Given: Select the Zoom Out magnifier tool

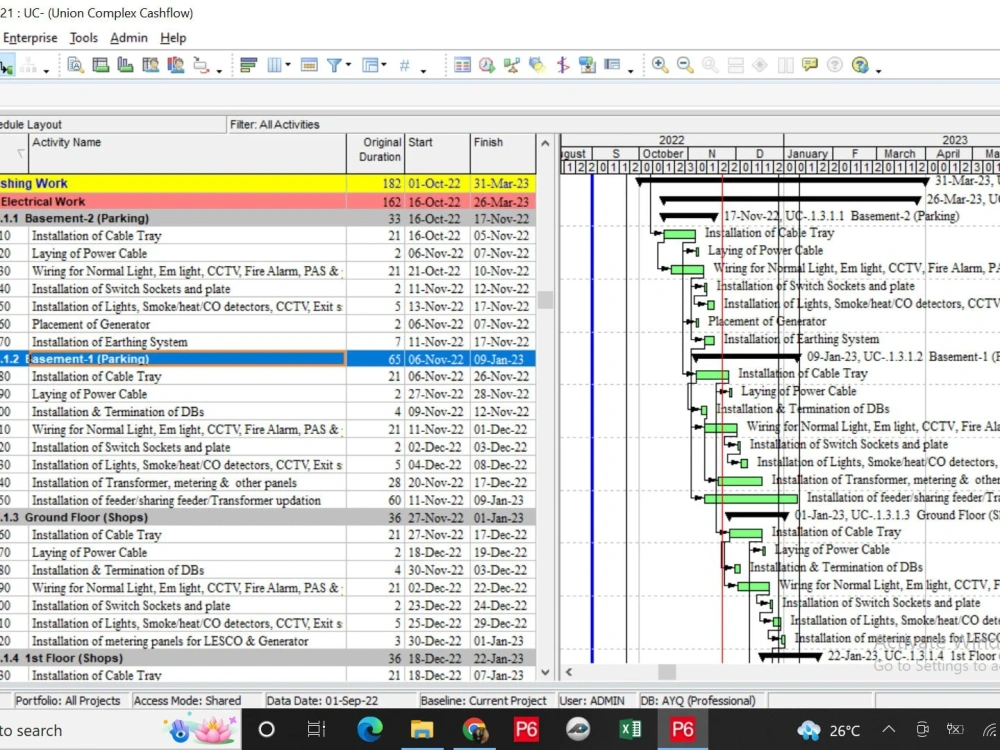Looking at the screenshot, I should [x=683, y=64].
